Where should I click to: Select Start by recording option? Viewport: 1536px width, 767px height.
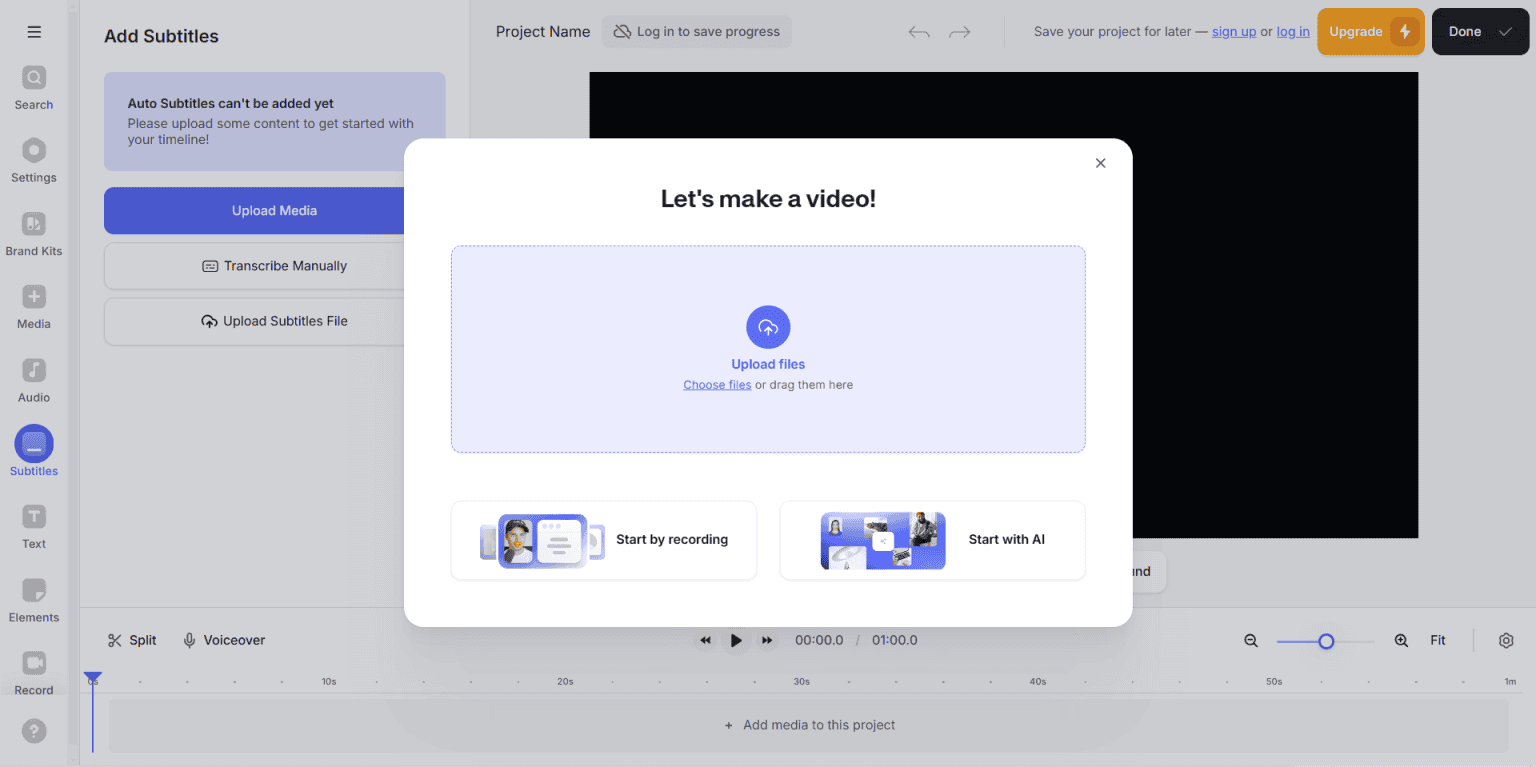[x=604, y=540]
